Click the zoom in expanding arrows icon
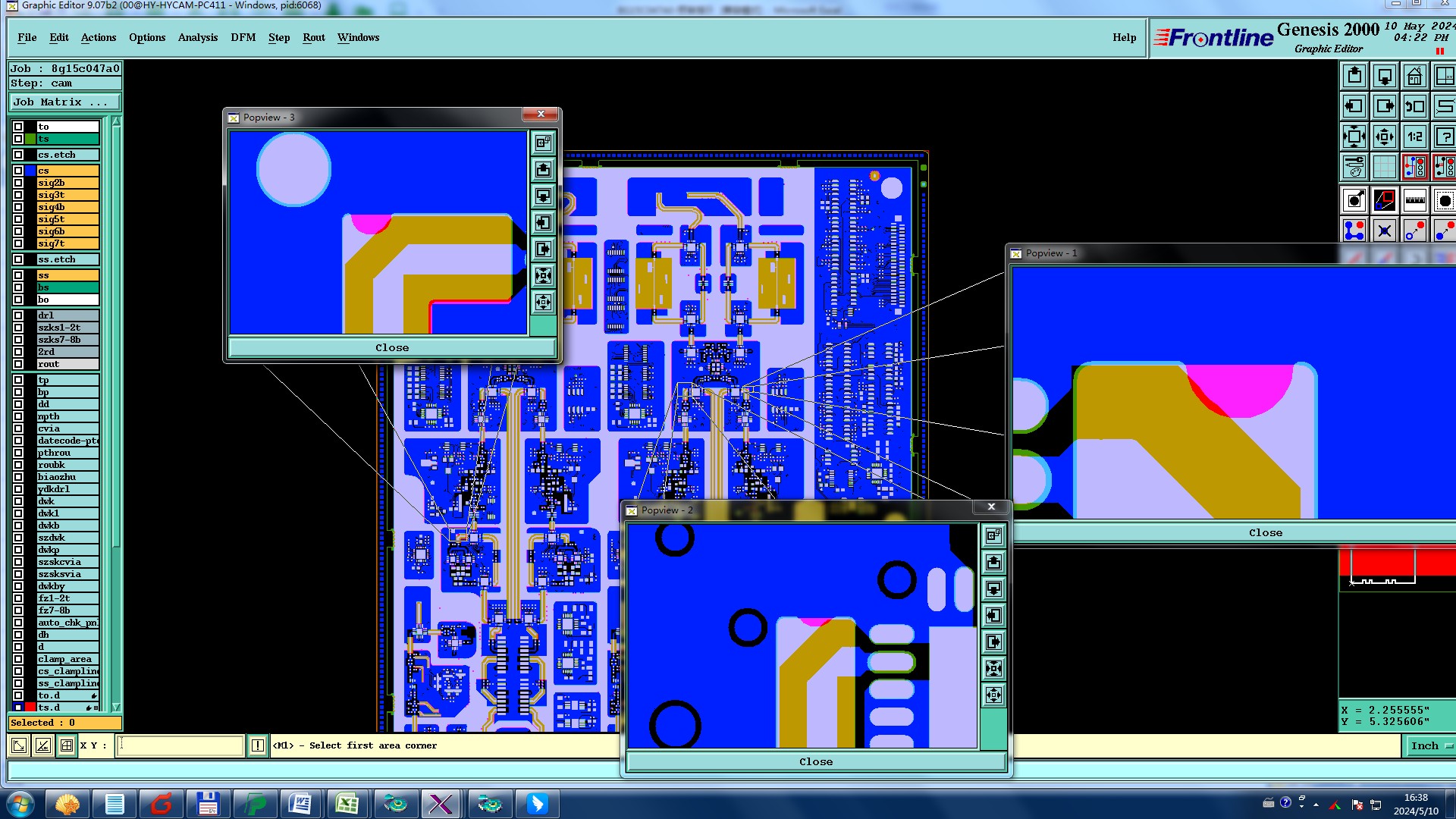The width and height of the screenshot is (1456, 819). point(1354,136)
